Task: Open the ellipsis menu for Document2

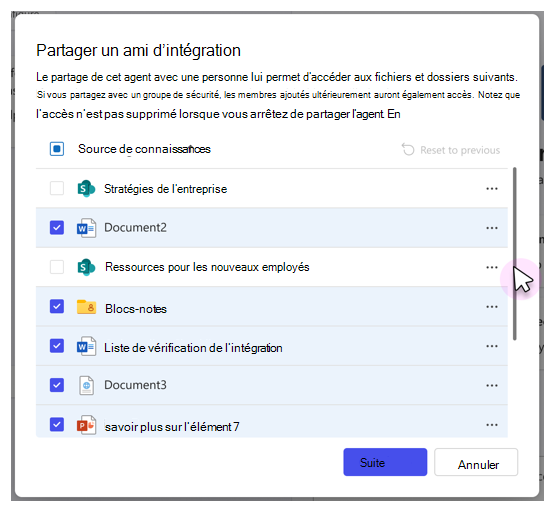Action: coord(492,228)
